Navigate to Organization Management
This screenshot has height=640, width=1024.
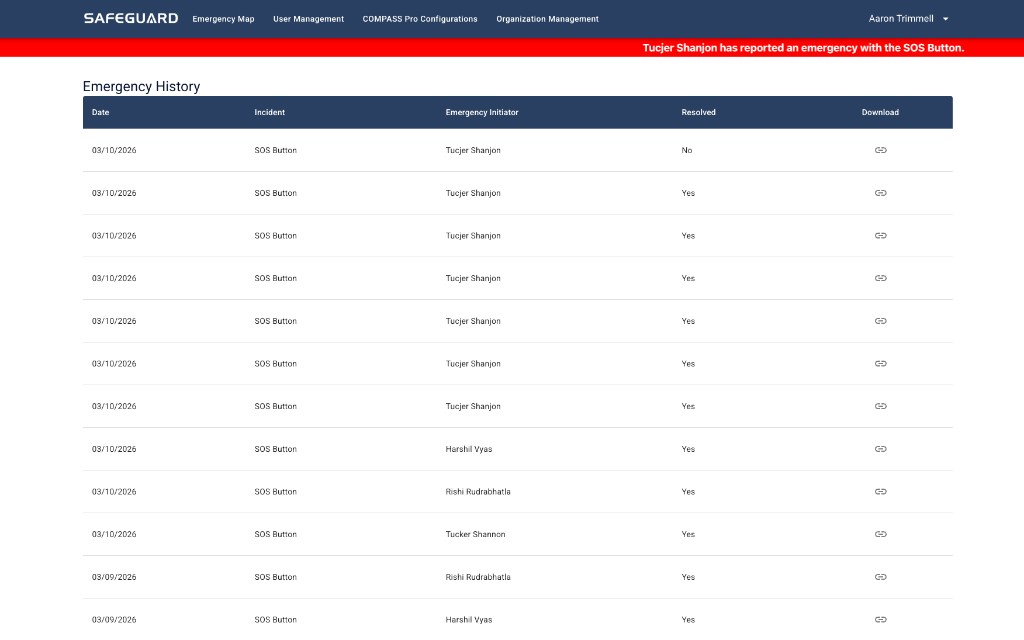click(x=547, y=19)
